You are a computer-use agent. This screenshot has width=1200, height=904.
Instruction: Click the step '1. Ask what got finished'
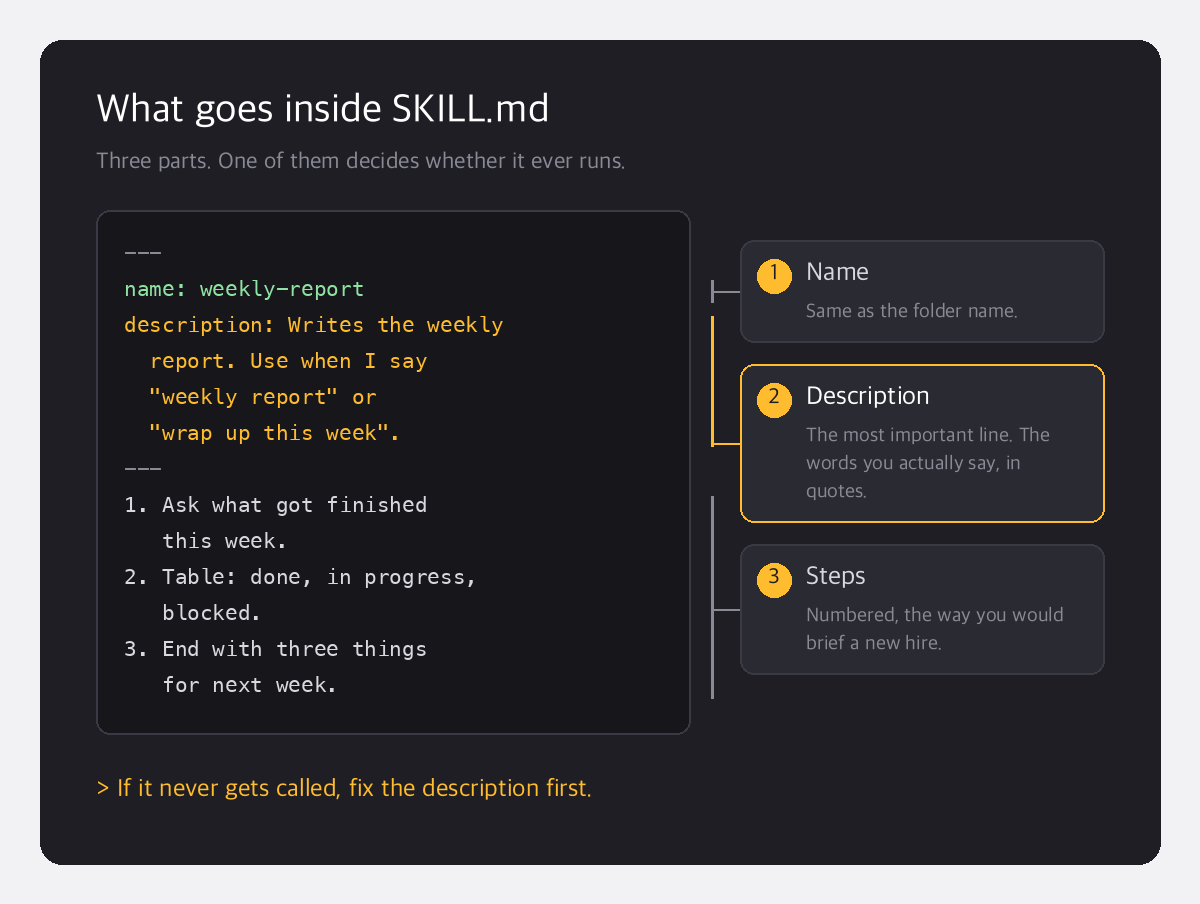(x=276, y=505)
